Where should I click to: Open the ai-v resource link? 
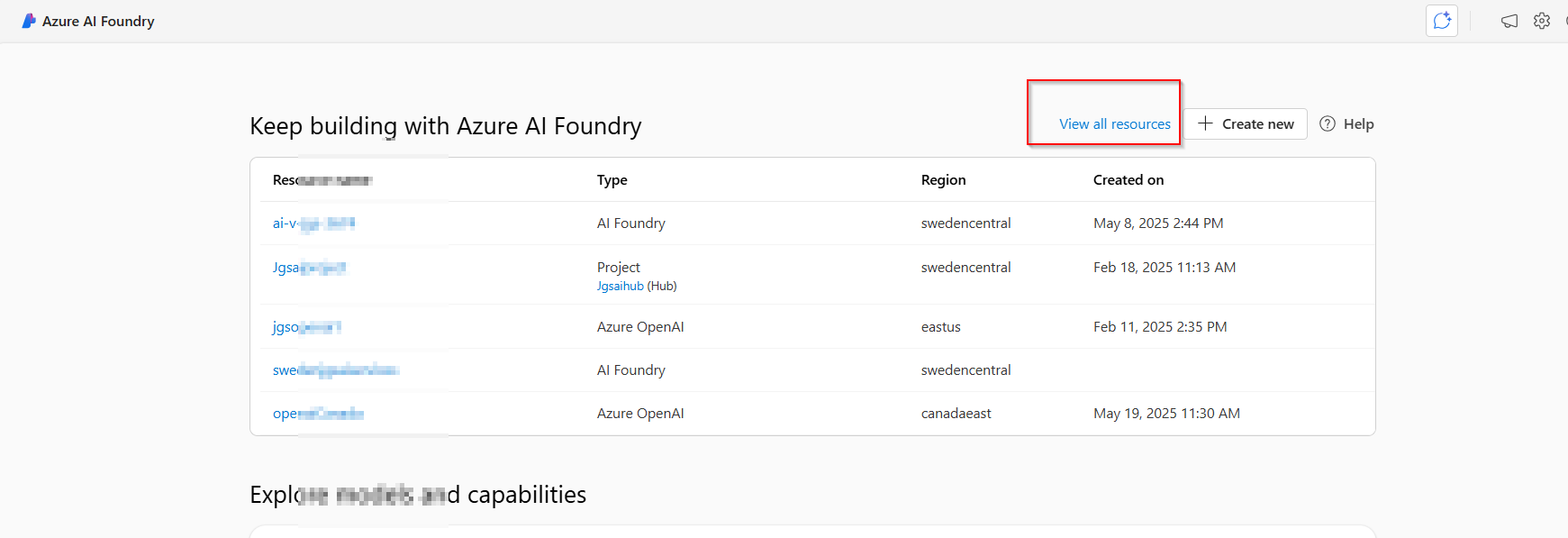pos(313,223)
